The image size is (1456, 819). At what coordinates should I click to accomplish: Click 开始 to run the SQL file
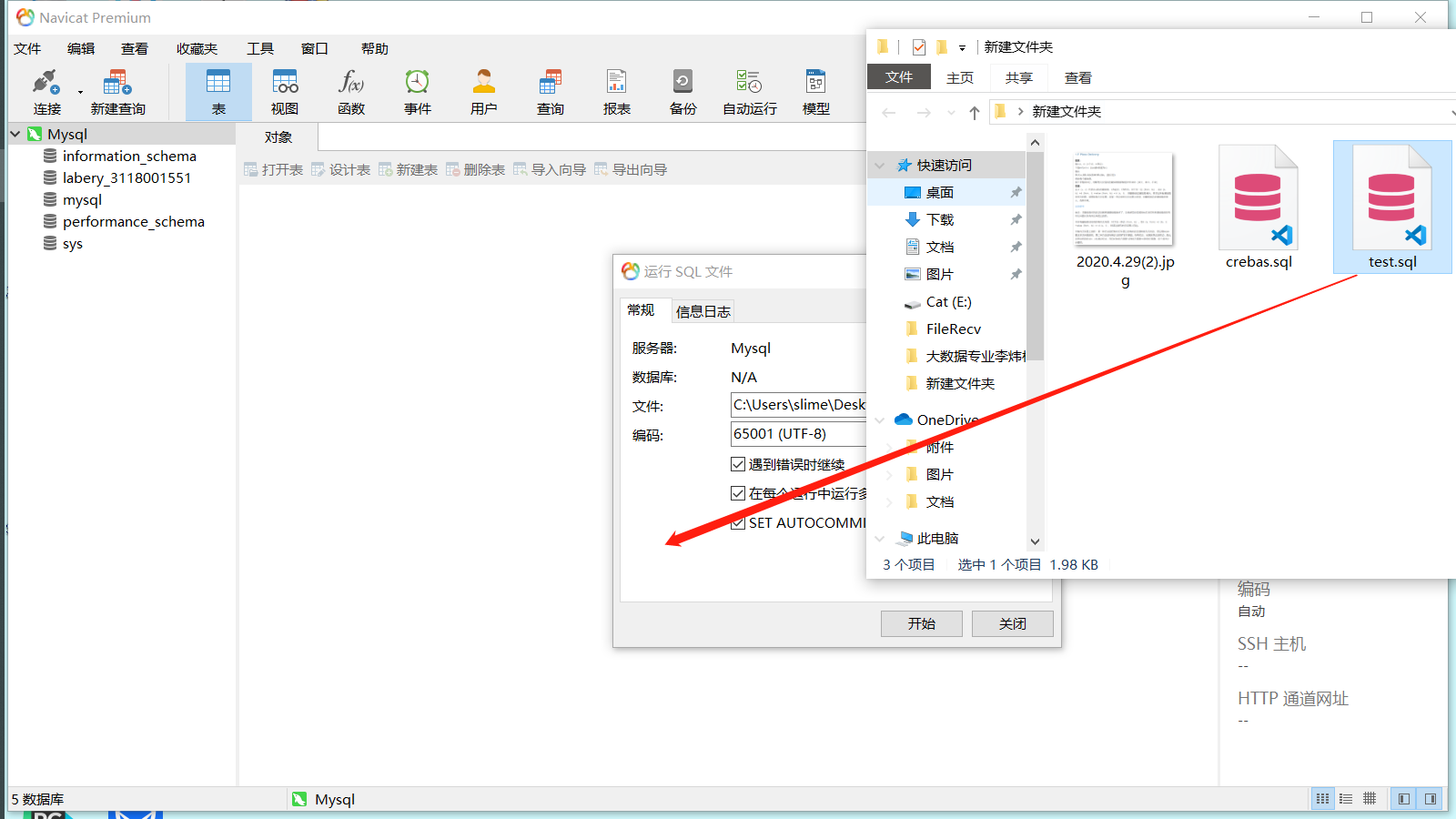click(920, 623)
